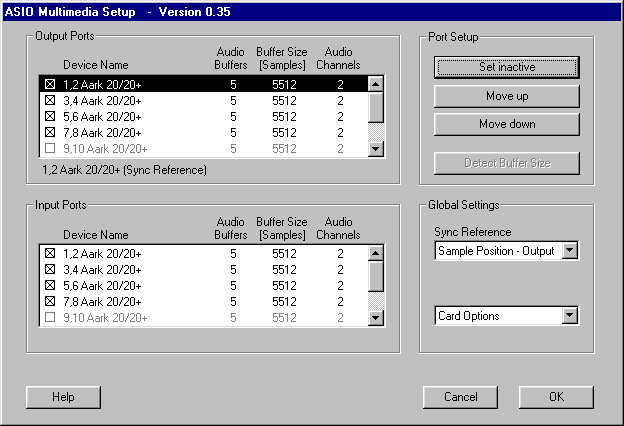Expand the Card Options dropdown

570,316
